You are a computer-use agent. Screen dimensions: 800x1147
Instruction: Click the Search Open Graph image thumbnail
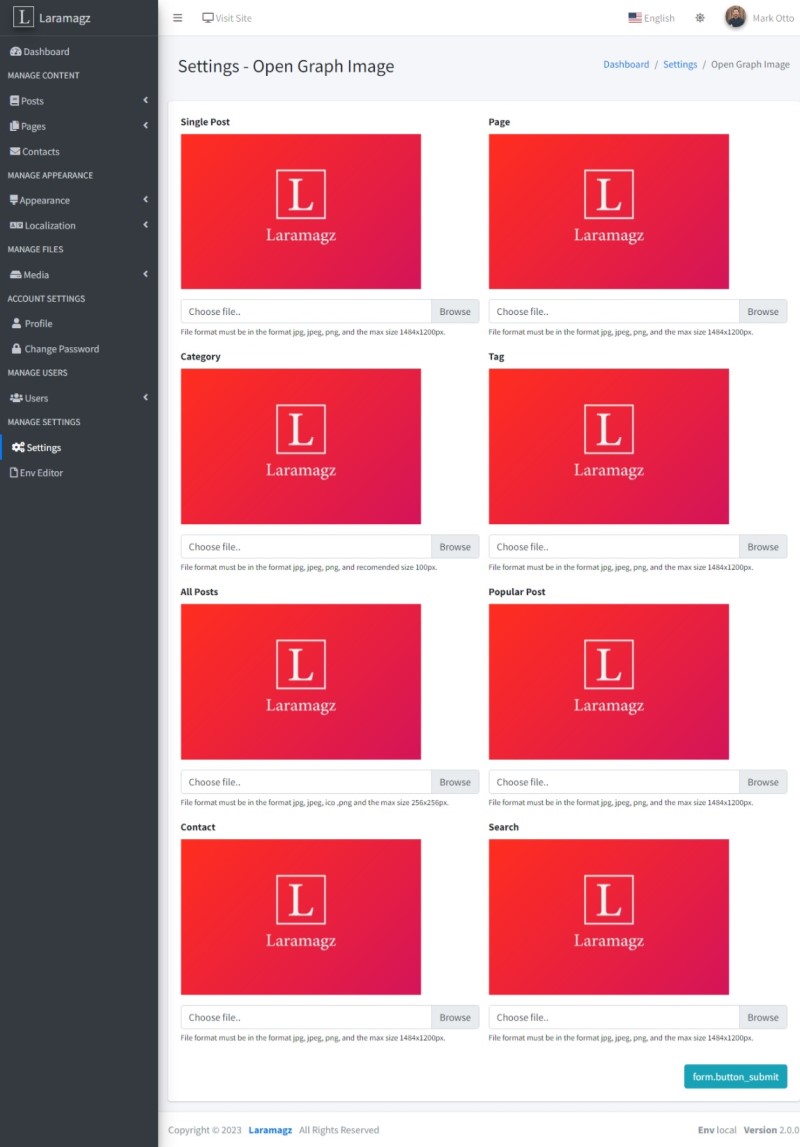(608, 917)
